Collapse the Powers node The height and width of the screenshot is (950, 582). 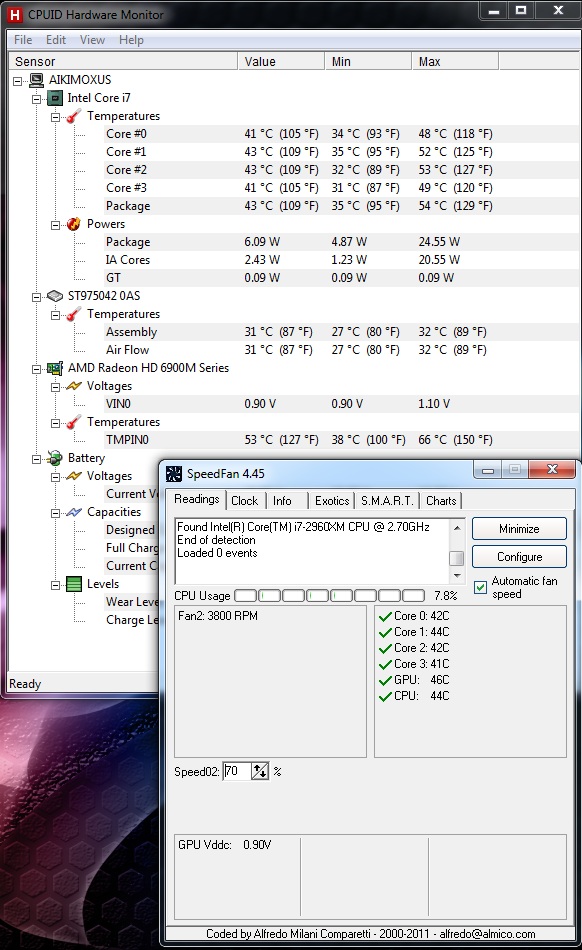(55, 225)
